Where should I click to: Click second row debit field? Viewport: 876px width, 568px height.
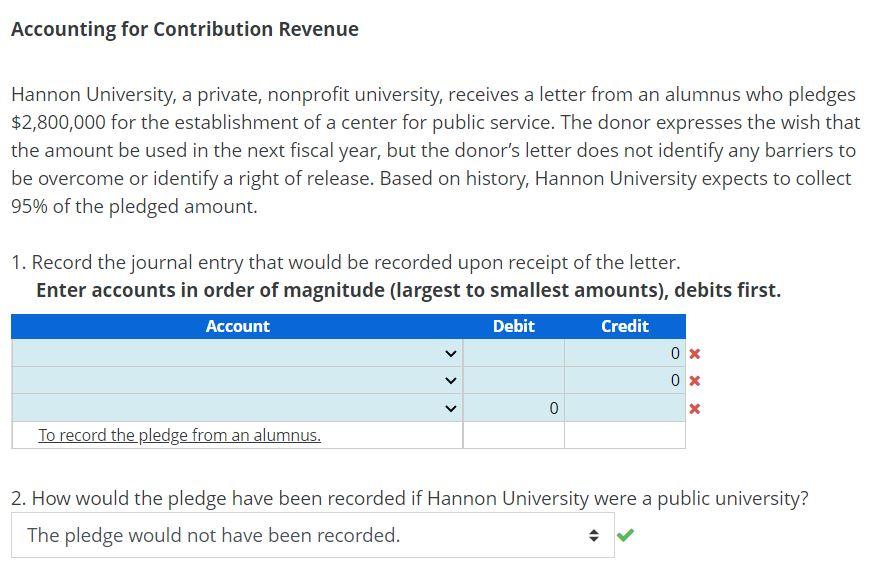pyautogui.click(x=513, y=380)
